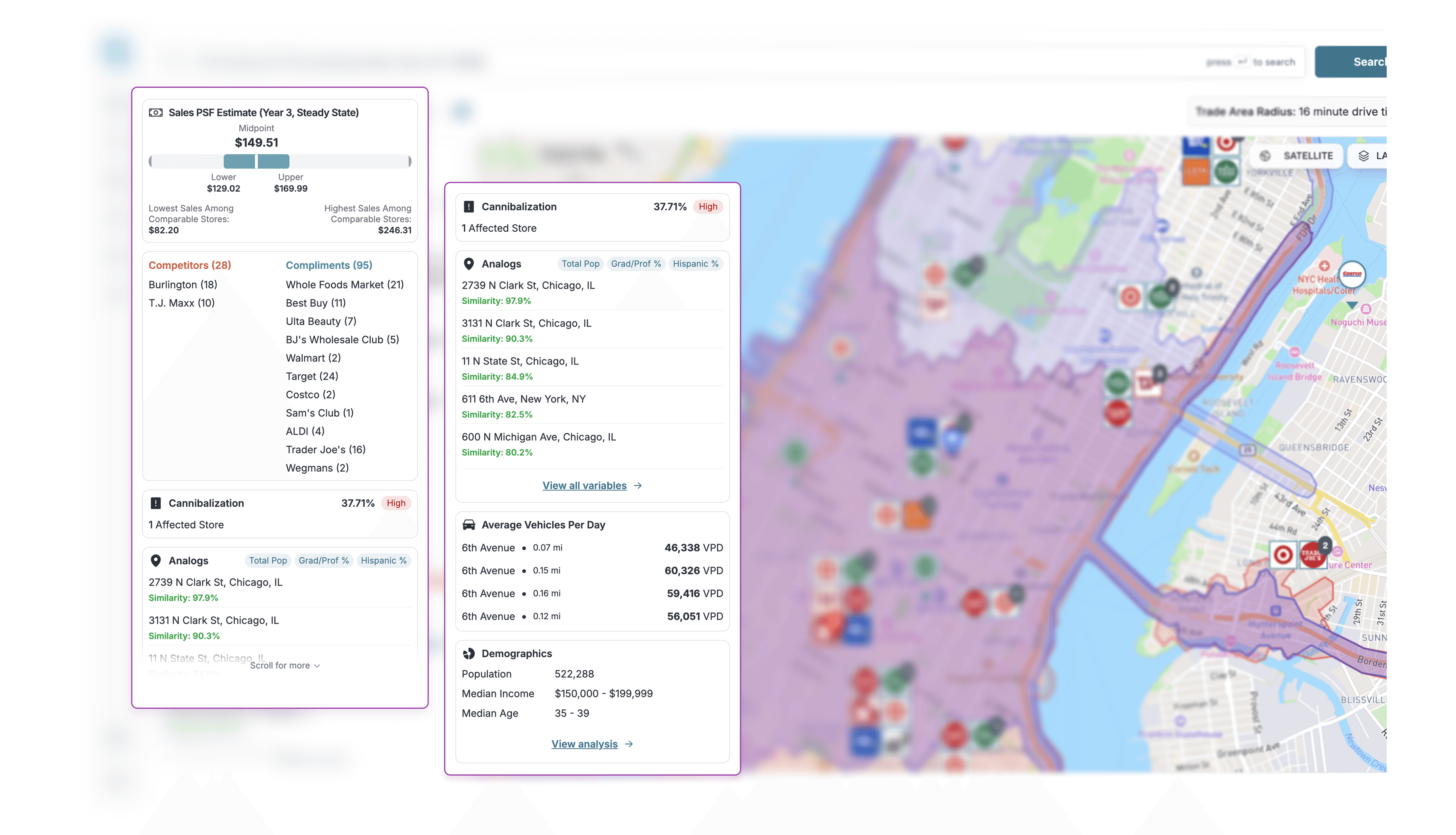The image size is (1456, 835).
Task: Select the Competitors (28) heading
Action: tap(190, 265)
